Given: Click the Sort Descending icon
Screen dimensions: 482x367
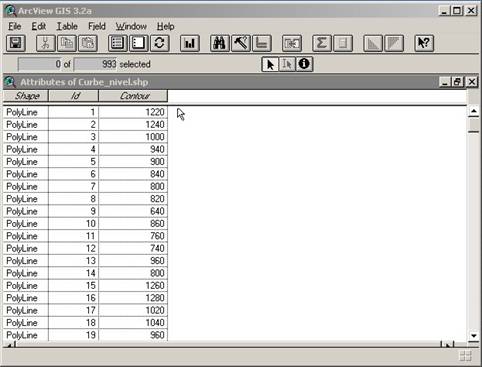Looking at the screenshot, I should coord(394,43).
